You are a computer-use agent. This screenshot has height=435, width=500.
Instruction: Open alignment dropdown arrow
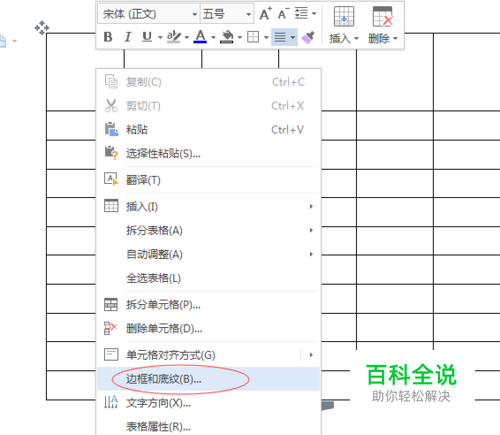pos(293,37)
